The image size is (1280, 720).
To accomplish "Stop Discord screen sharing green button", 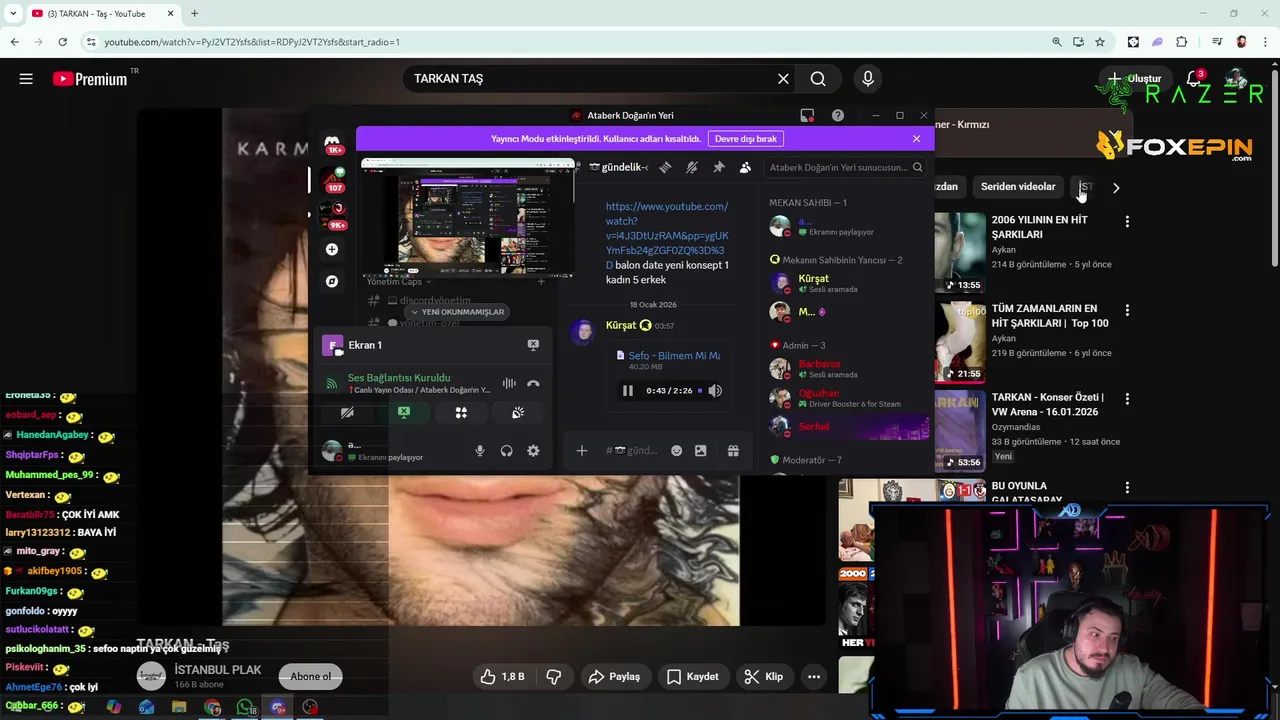I will click(x=404, y=412).
